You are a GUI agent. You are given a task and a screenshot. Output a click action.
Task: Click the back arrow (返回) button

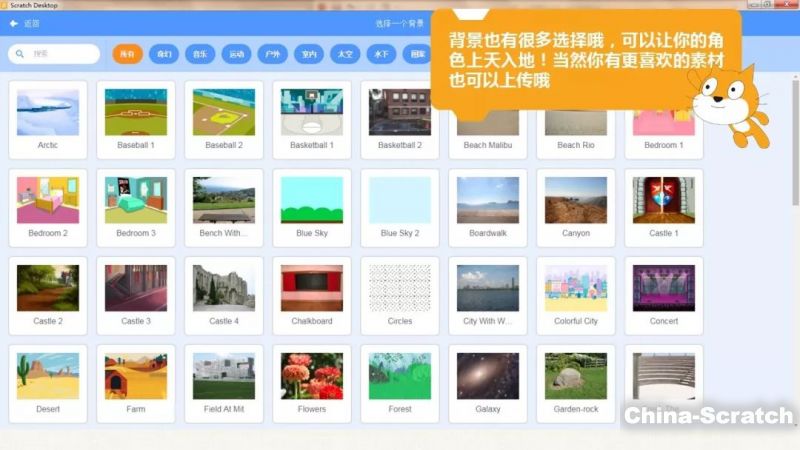[x=16, y=23]
